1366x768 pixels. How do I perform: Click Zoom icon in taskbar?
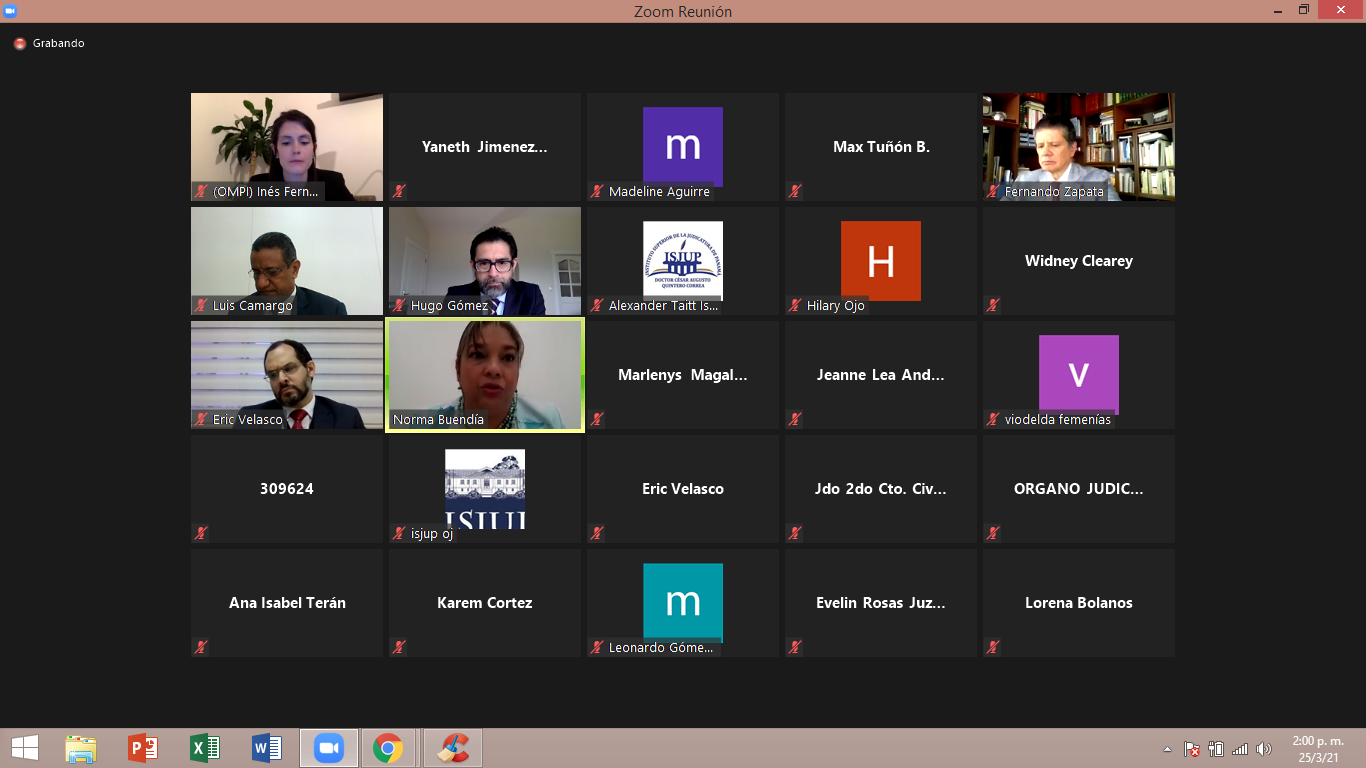click(x=329, y=748)
